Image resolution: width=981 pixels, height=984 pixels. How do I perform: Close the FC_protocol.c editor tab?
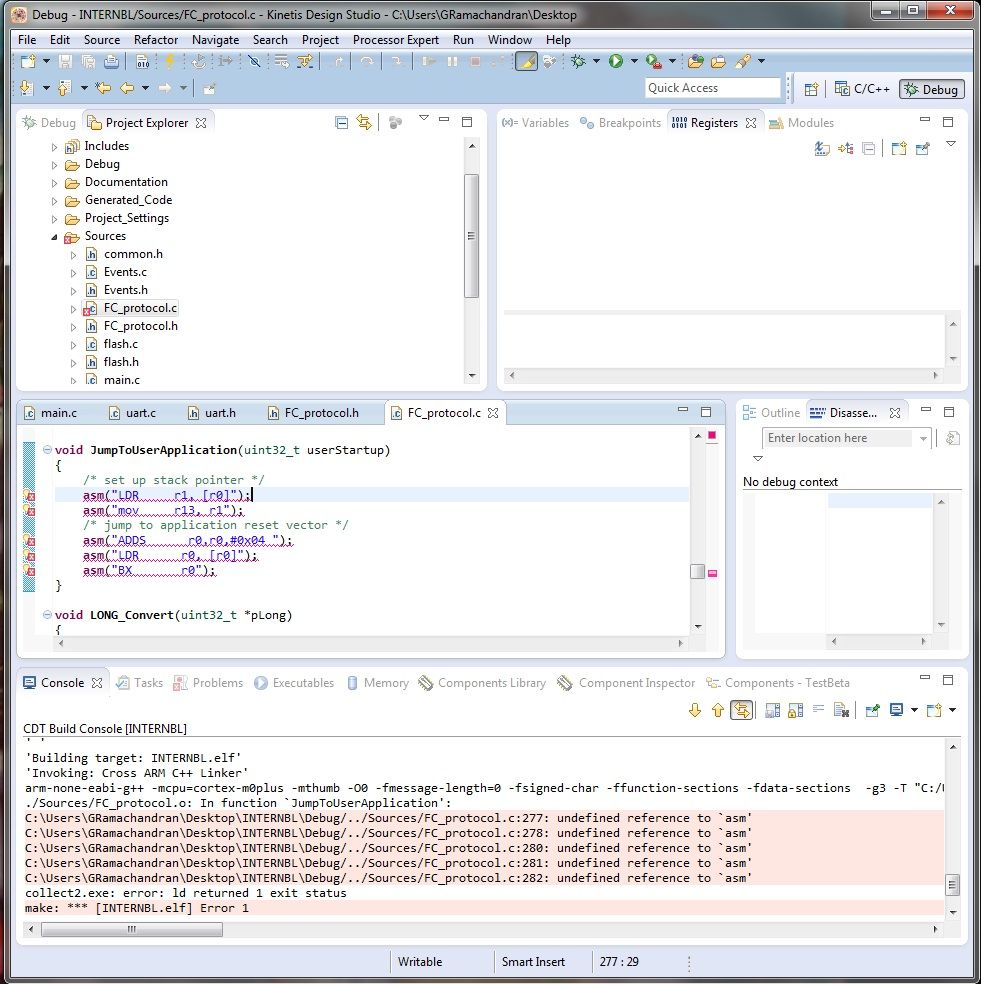493,413
